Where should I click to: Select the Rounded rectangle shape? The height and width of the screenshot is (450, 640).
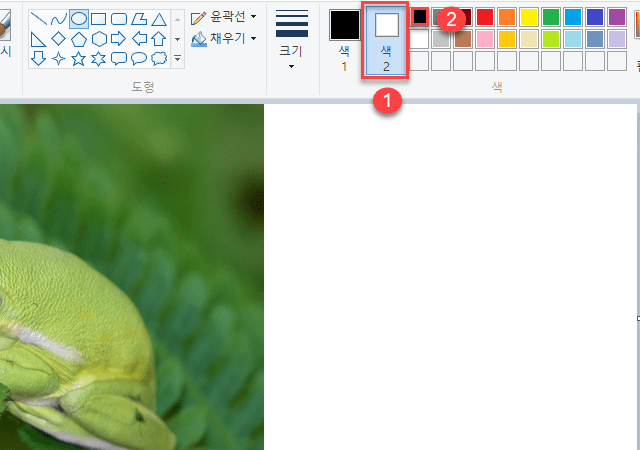118,19
